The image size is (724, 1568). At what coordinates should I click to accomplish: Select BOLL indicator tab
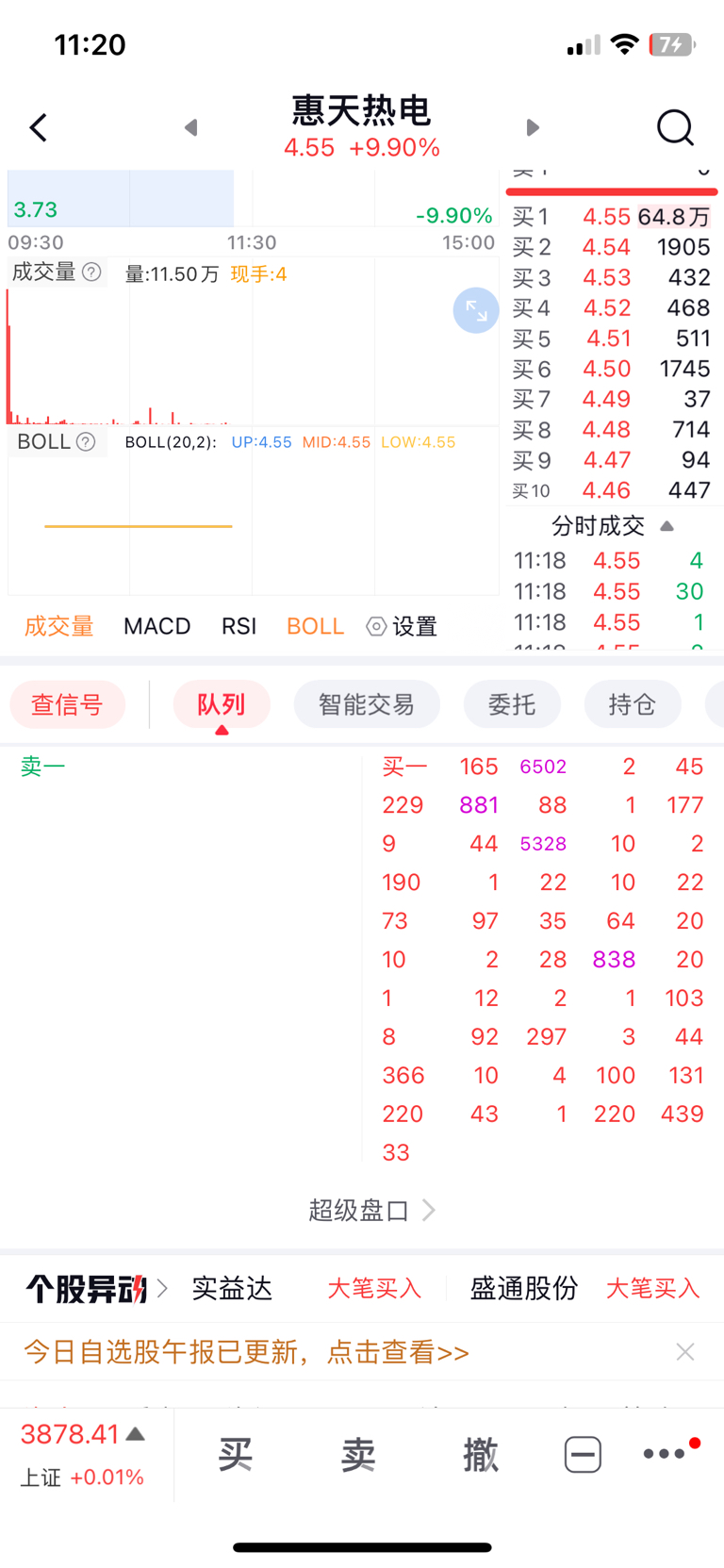coord(315,626)
